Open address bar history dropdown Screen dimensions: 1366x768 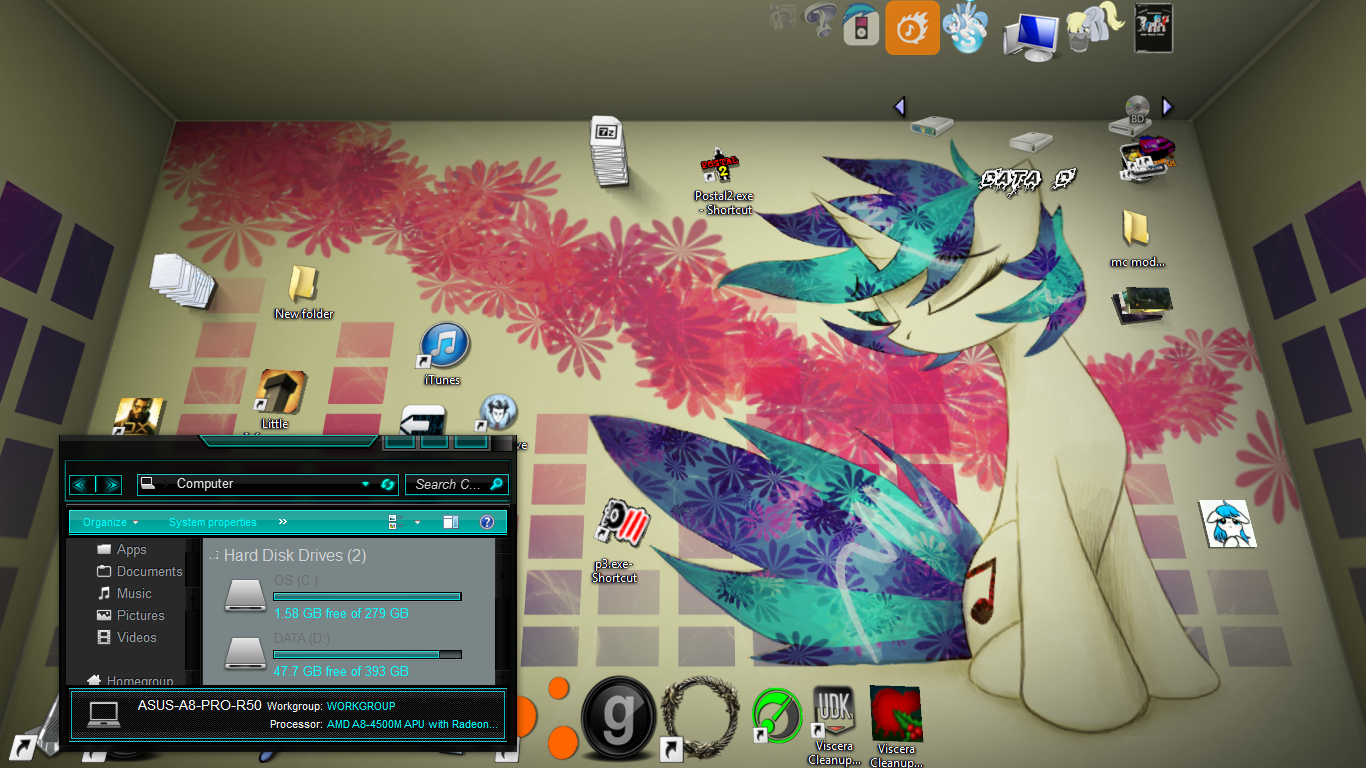tap(366, 485)
